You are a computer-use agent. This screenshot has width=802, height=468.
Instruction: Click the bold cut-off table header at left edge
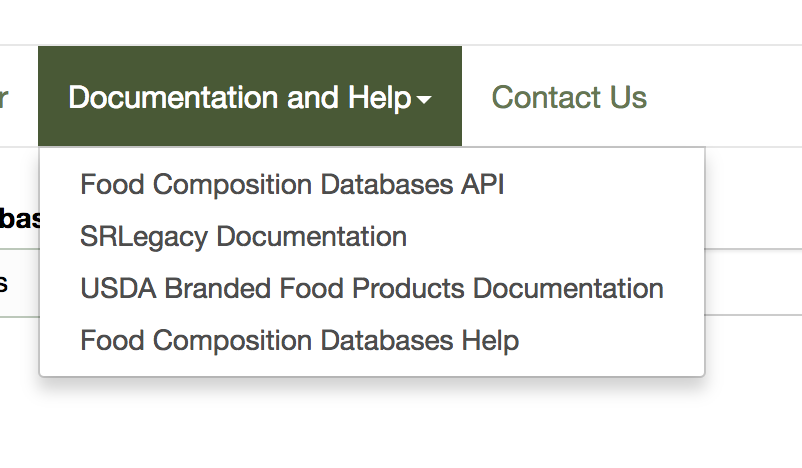coord(19,218)
